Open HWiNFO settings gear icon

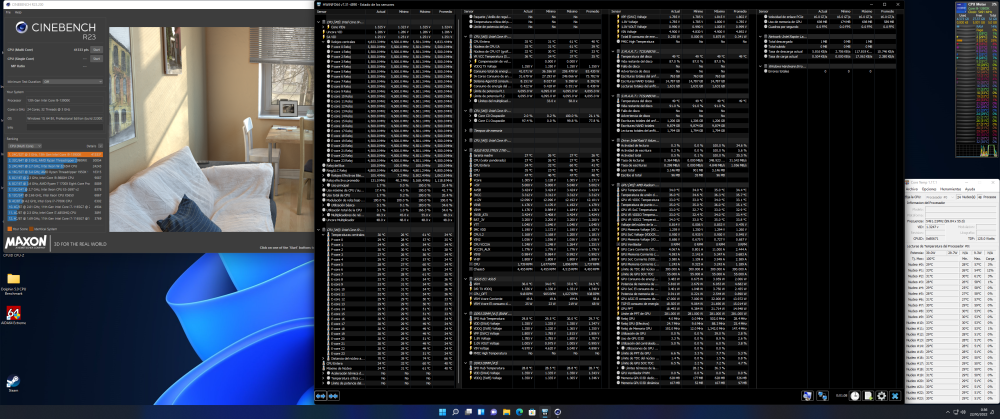coord(882,396)
